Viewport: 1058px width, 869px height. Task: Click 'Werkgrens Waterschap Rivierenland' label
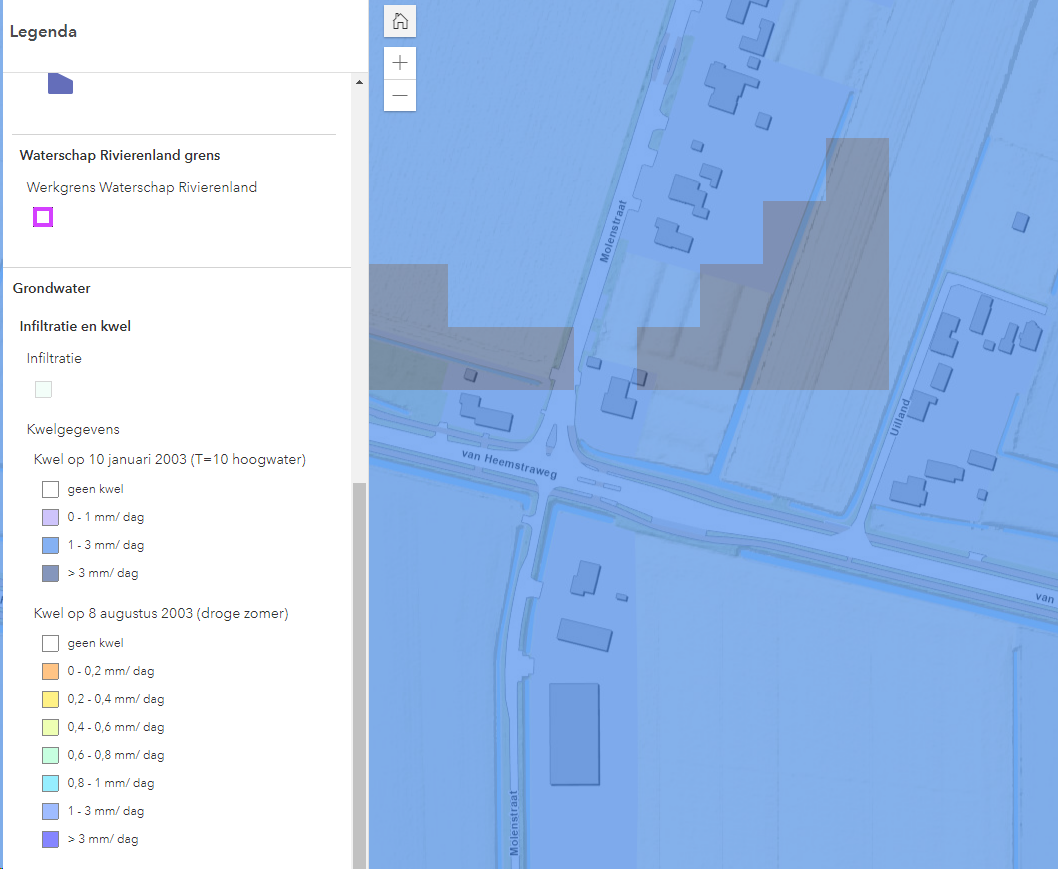[142, 187]
